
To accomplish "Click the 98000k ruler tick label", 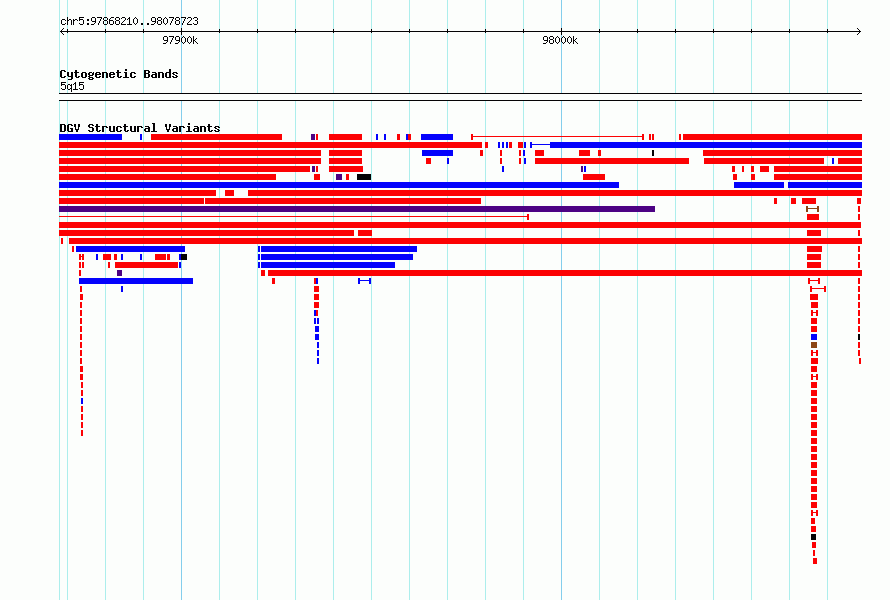I will (560, 40).
